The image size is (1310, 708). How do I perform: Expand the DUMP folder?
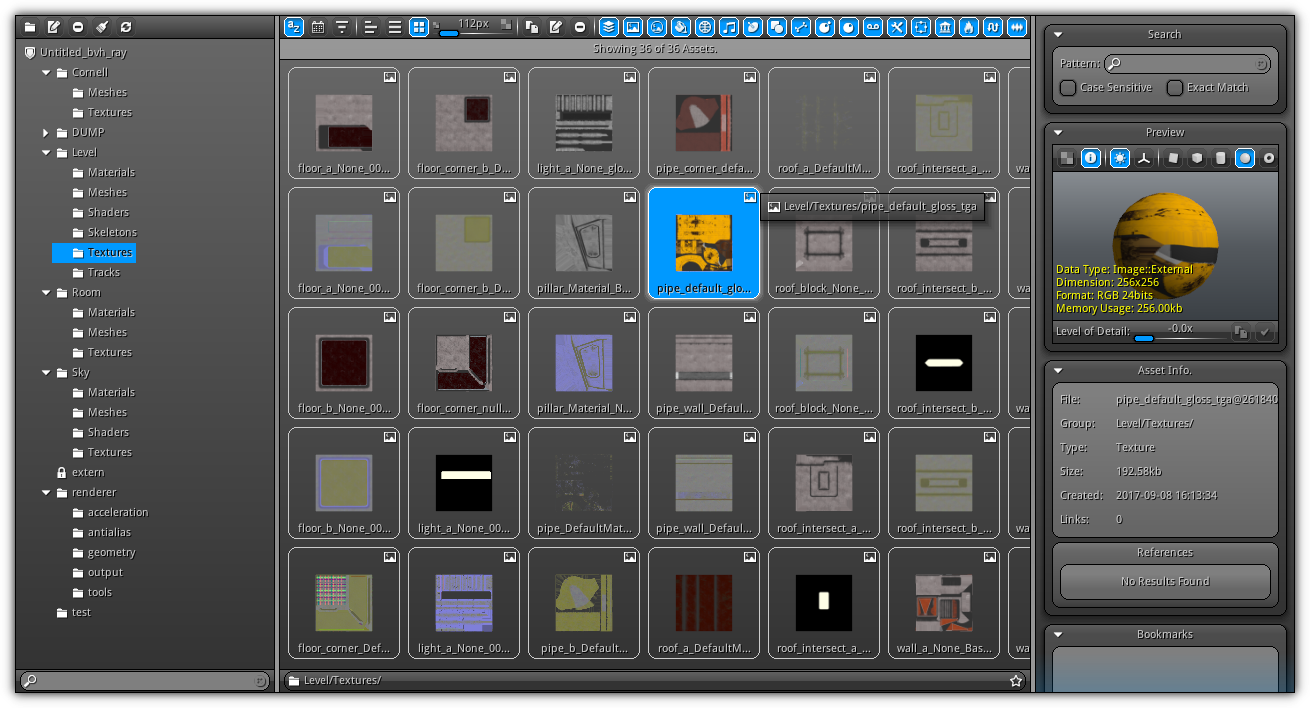46,132
